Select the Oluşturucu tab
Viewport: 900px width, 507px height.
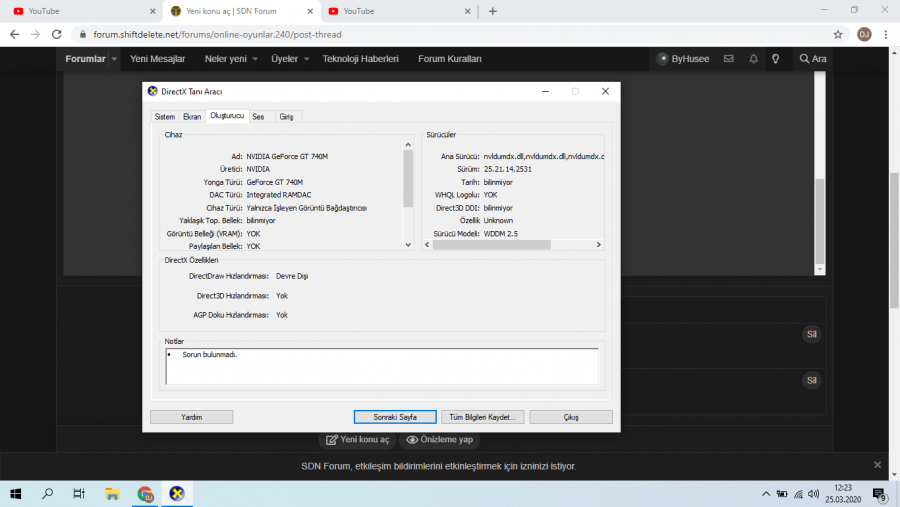pos(227,115)
